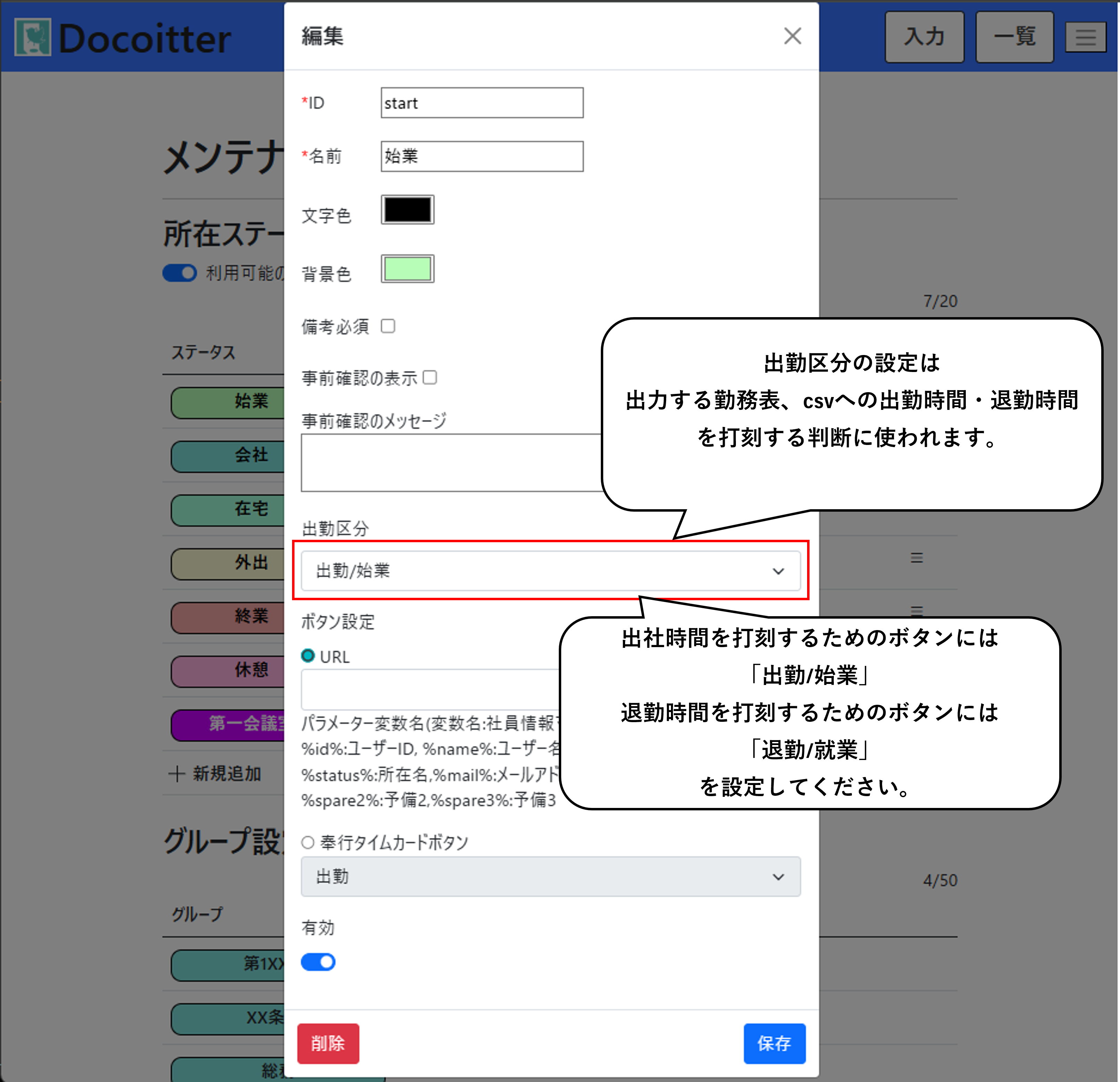This screenshot has height=1082, width=1120.
Task: Open the hamburger menu in header
Action: coord(1085,38)
